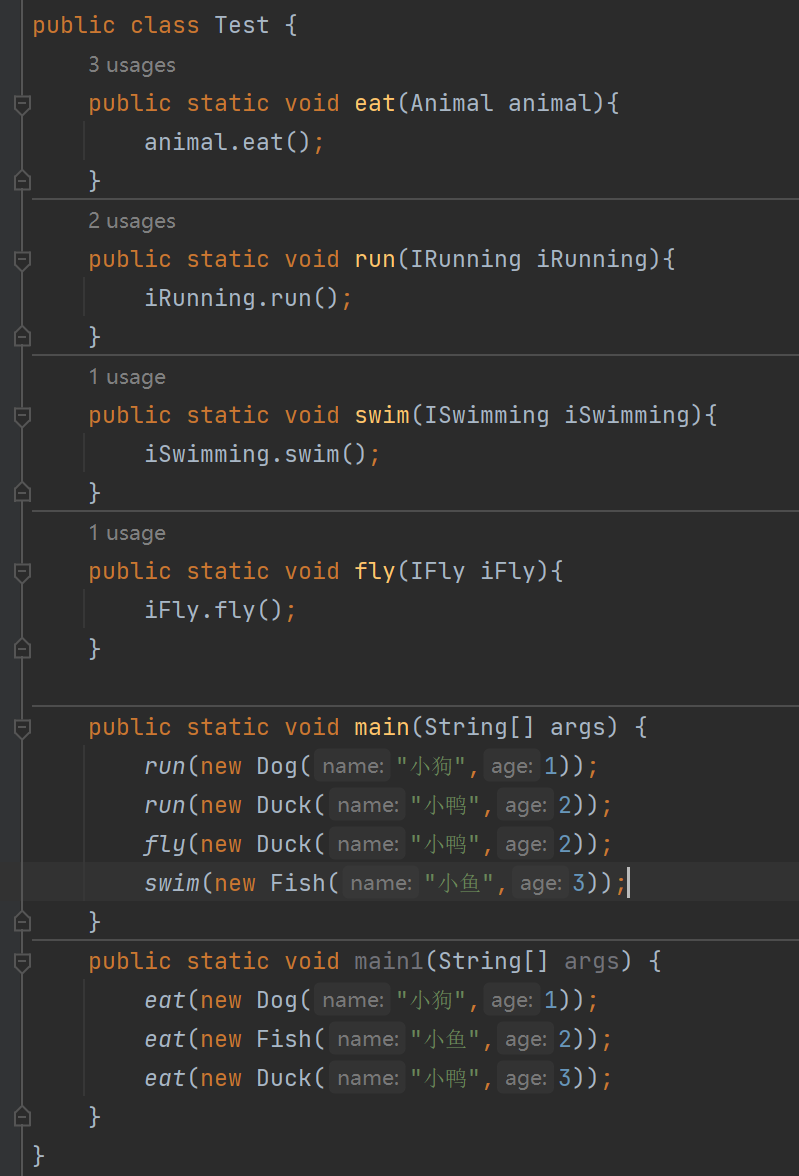The height and width of the screenshot is (1176, 799).
Task: Collapse the eat method at its declaration fold marker
Action: click(23, 104)
